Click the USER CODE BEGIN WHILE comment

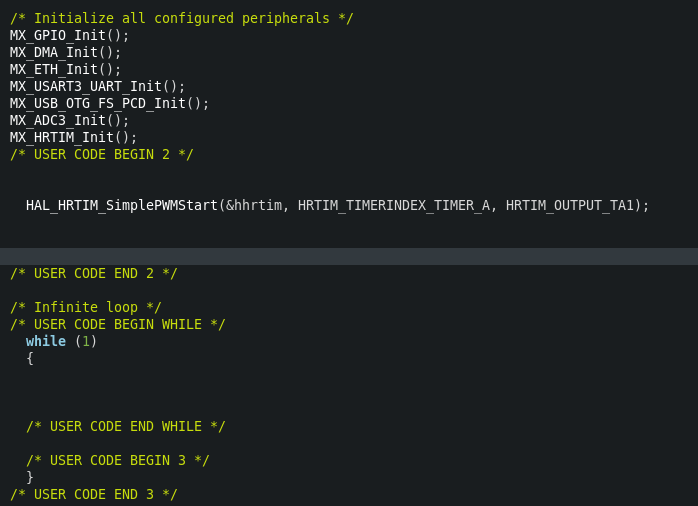coord(118,324)
